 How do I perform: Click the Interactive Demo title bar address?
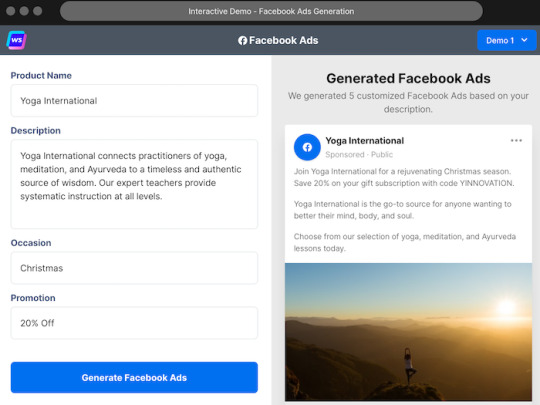click(x=271, y=11)
